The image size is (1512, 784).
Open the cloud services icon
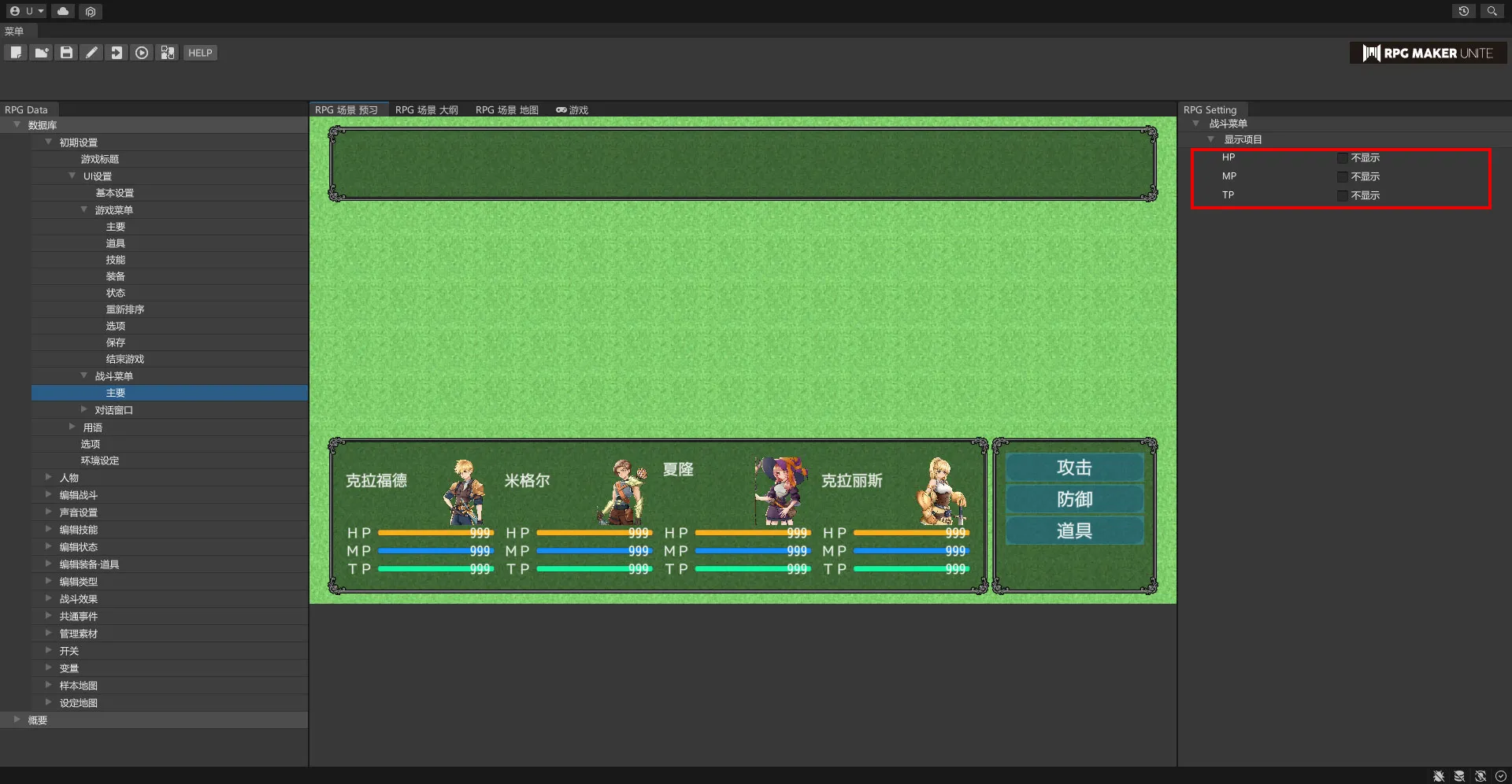pos(63,11)
